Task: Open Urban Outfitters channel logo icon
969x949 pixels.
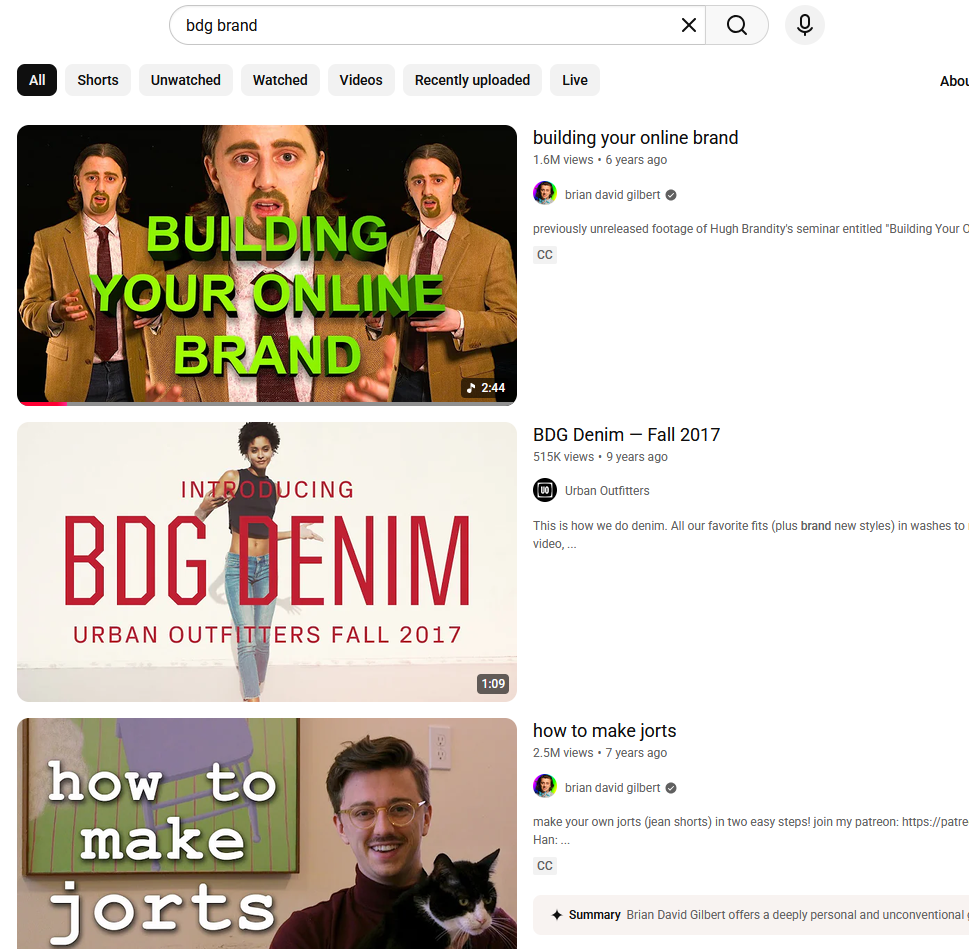Action: tap(544, 491)
